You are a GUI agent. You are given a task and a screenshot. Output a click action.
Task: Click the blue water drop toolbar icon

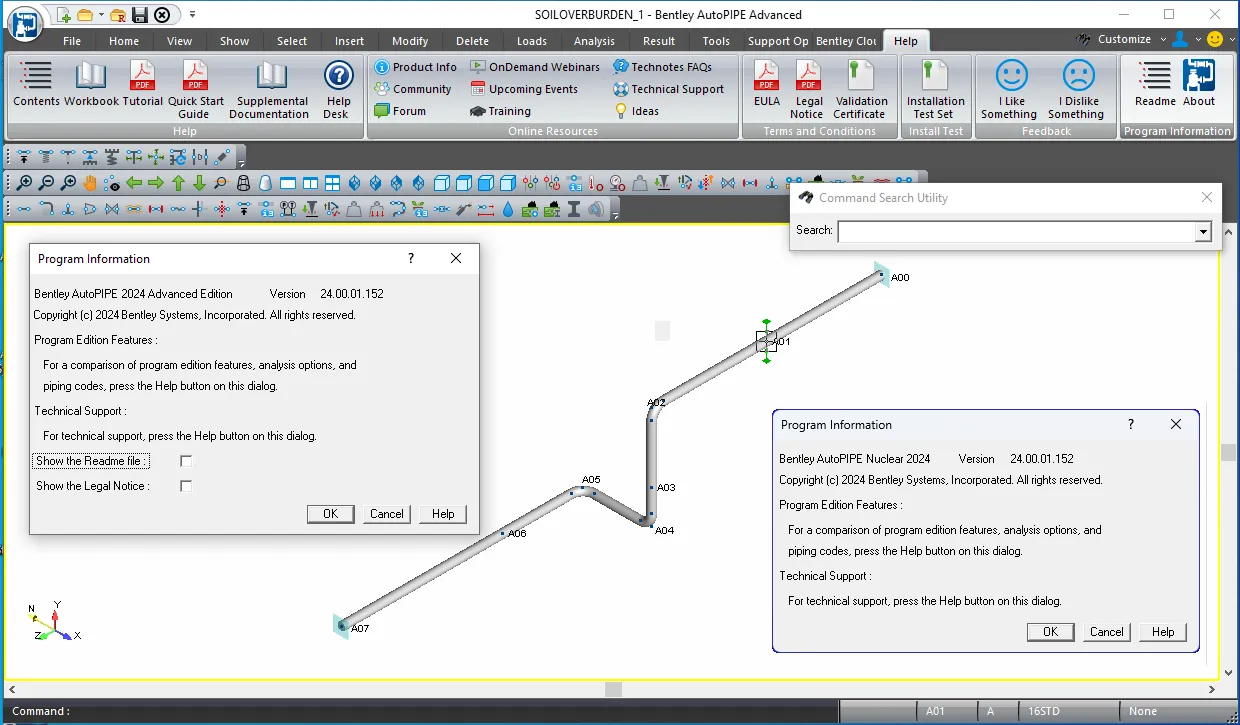[x=508, y=209]
